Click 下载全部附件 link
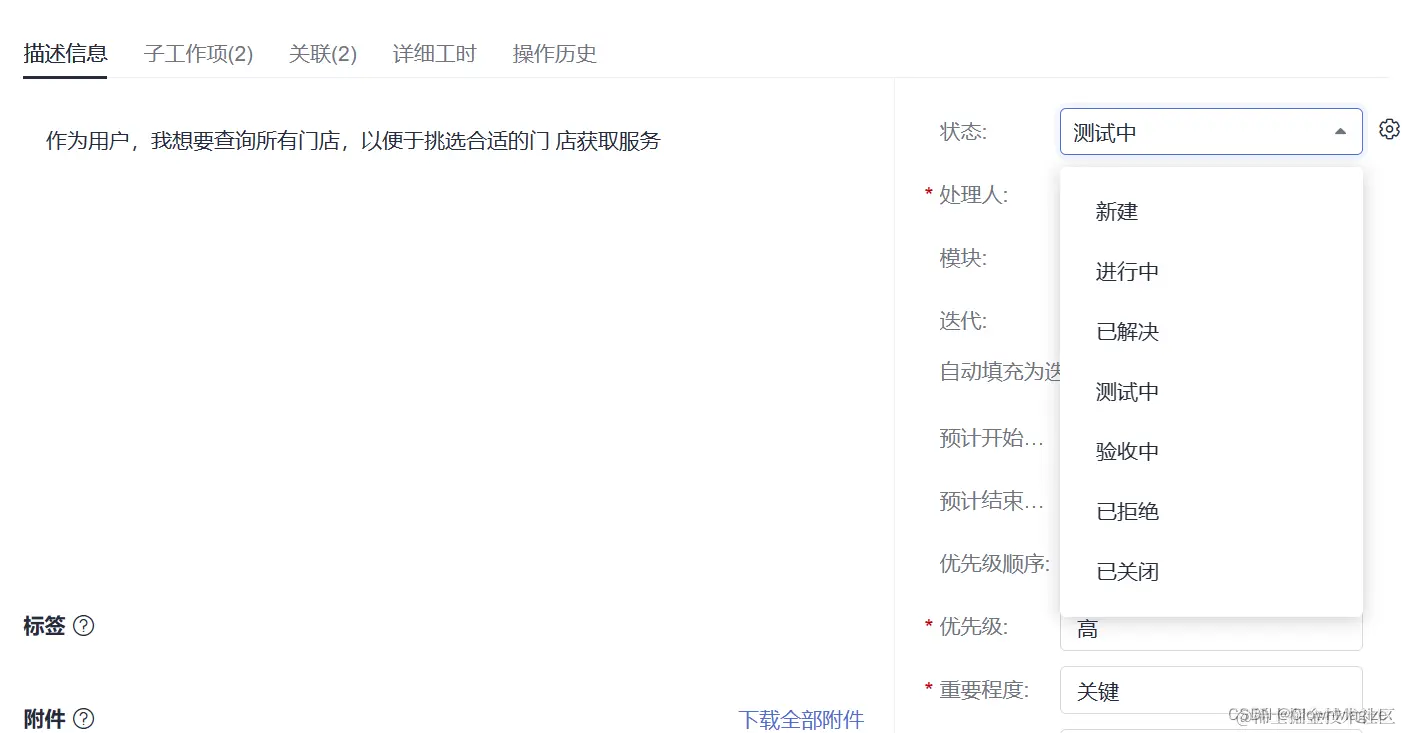Screen dimensions: 1402x733 [x=801, y=720]
